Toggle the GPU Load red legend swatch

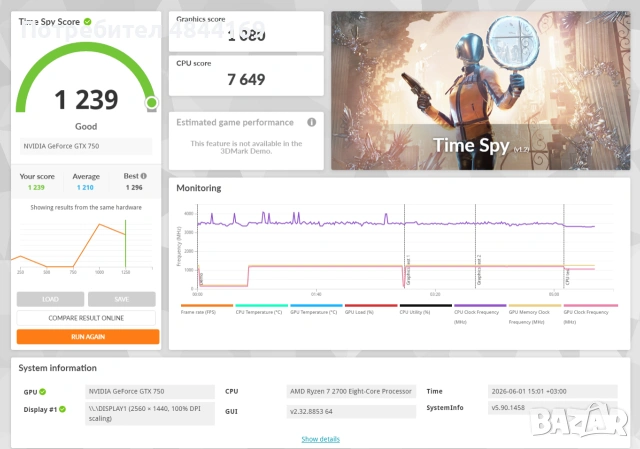371,305
